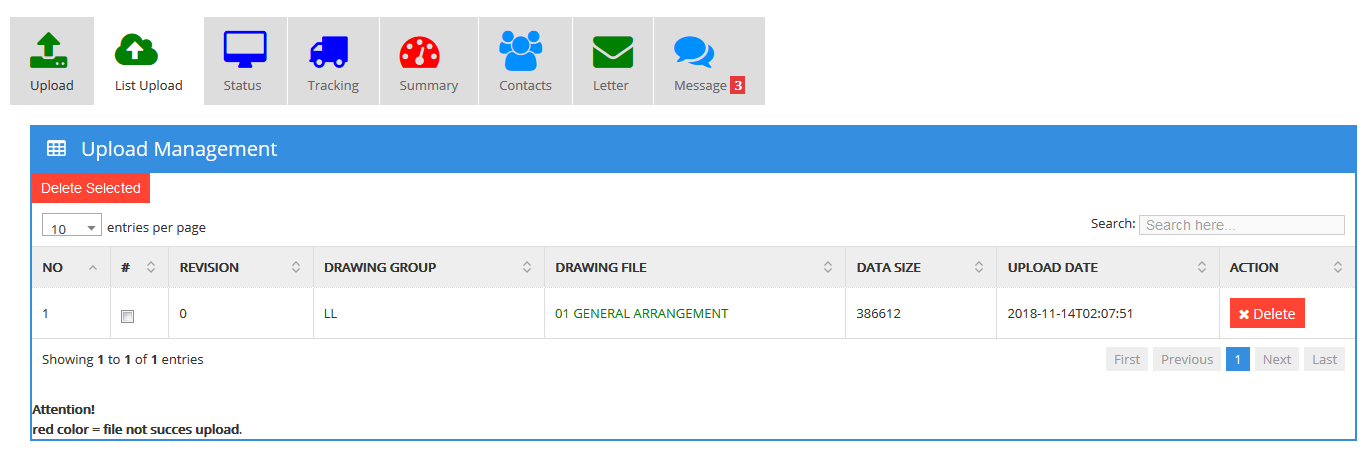
Task: Click the Next pagination button
Action: [1276, 360]
